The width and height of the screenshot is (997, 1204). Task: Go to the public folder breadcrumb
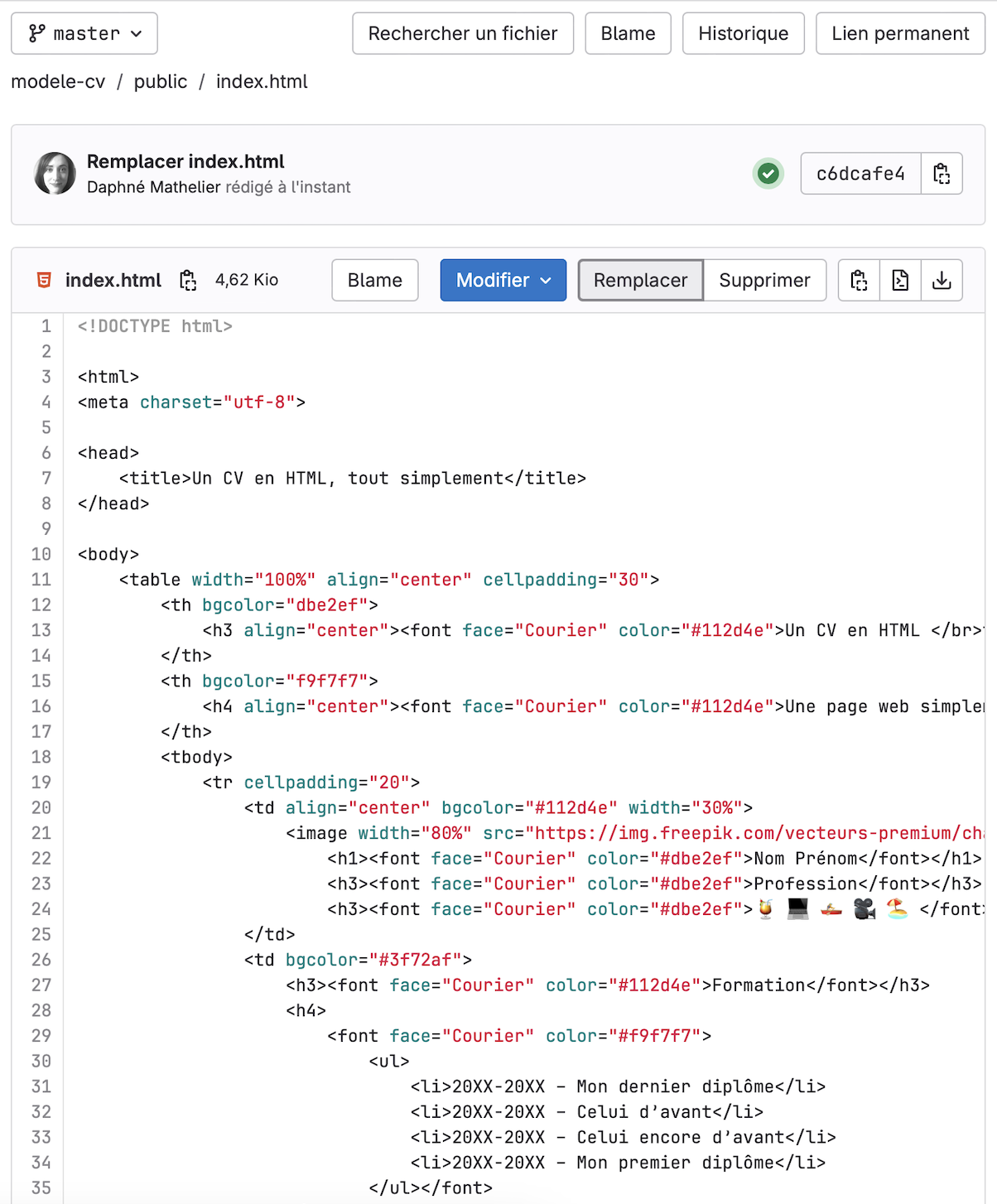[x=161, y=82]
